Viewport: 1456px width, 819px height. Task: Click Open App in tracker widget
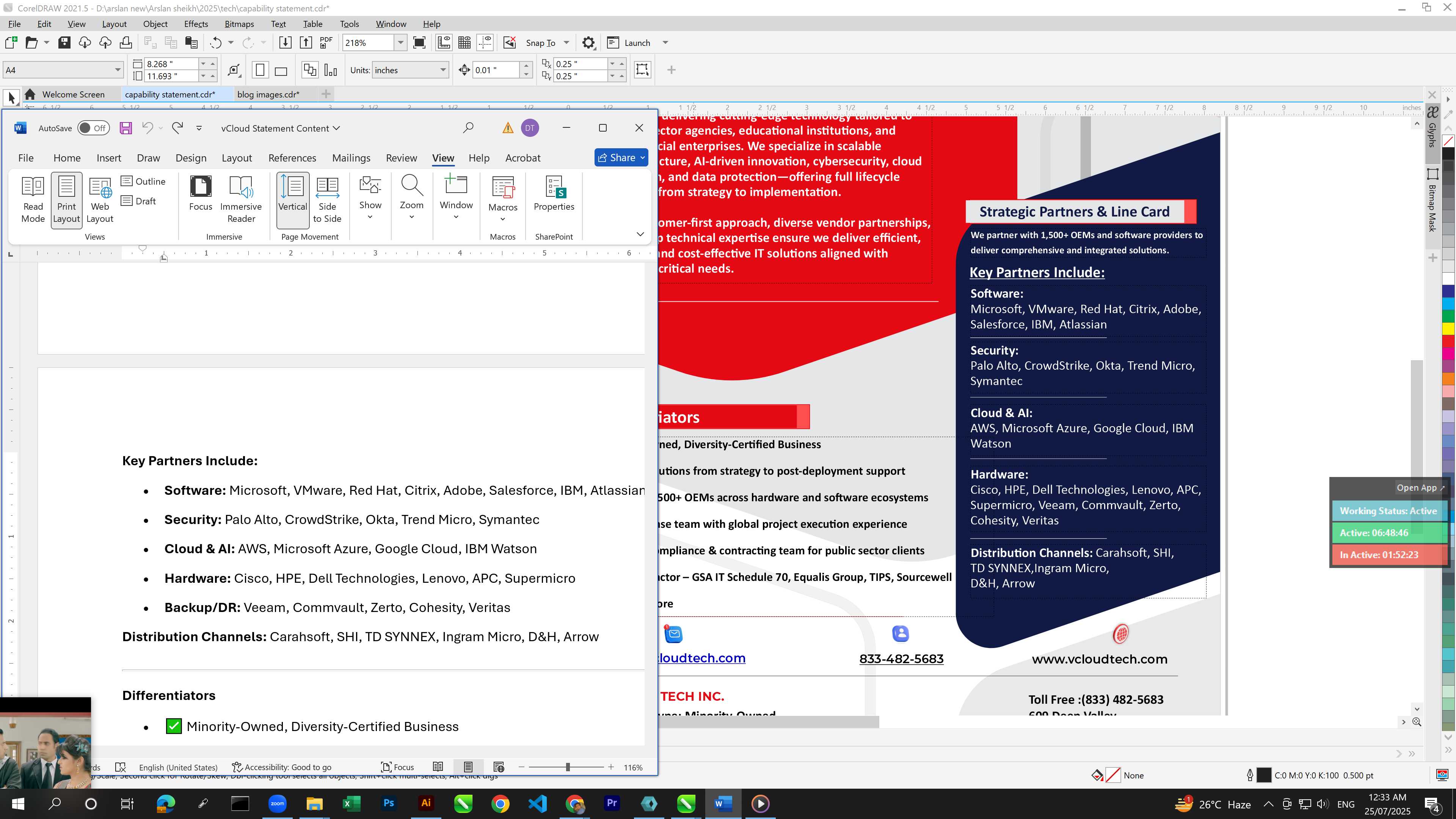[x=1420, y=487]
